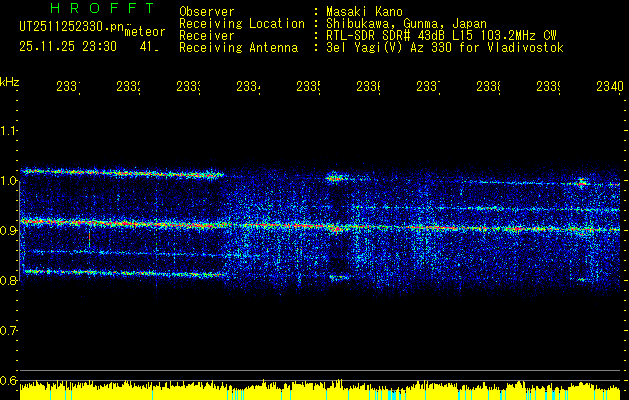629x400 pixels.
Task: Click the "Observer" field label
Action: [207, 12]
